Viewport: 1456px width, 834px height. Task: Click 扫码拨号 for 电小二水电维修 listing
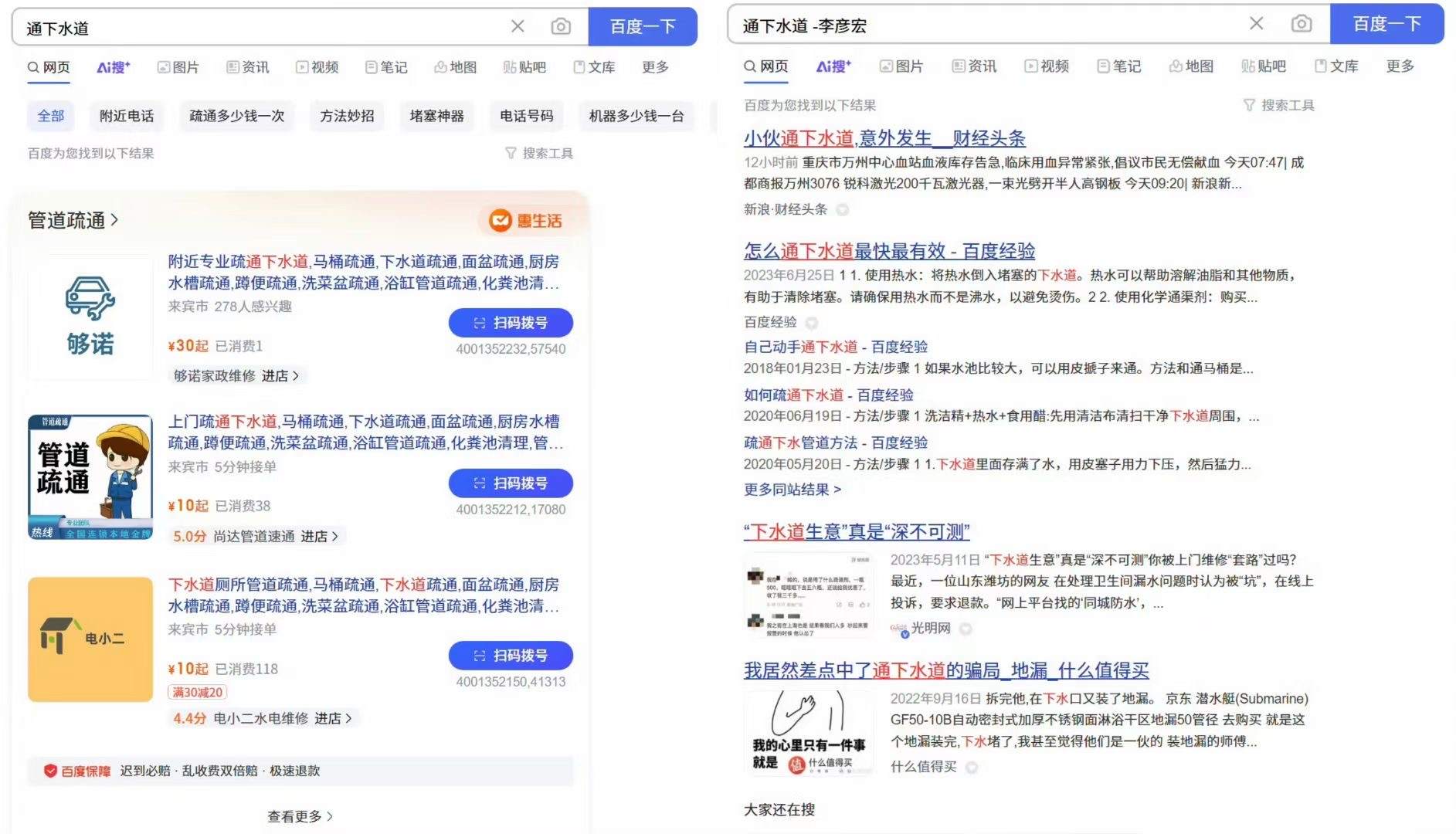click(x=511, y=656)
